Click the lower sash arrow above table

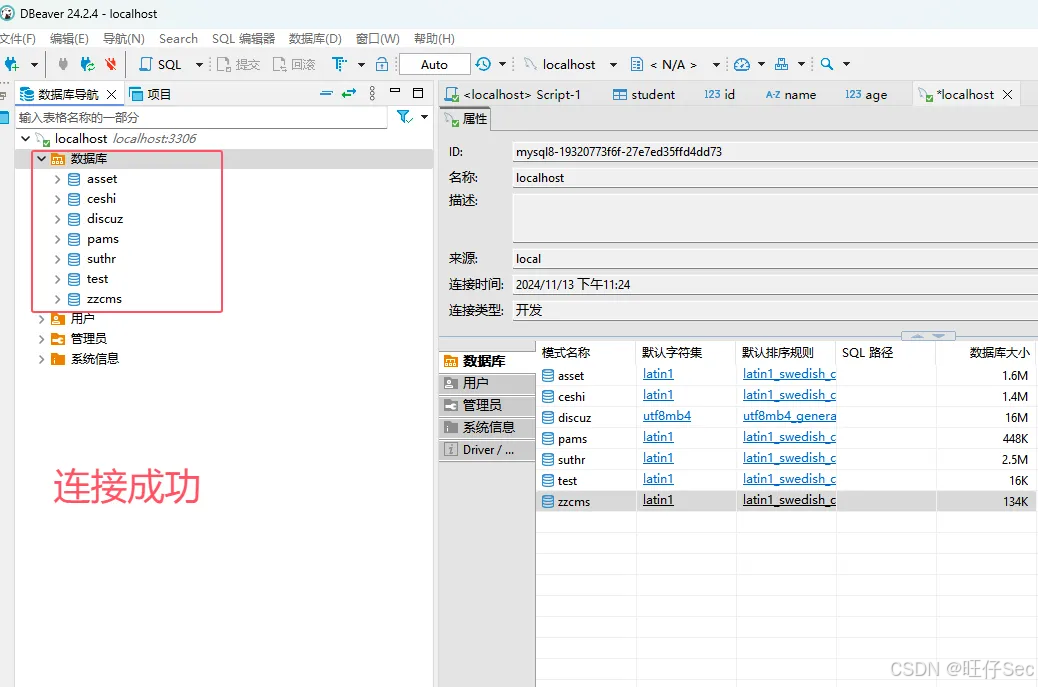(x=939, y=336)
